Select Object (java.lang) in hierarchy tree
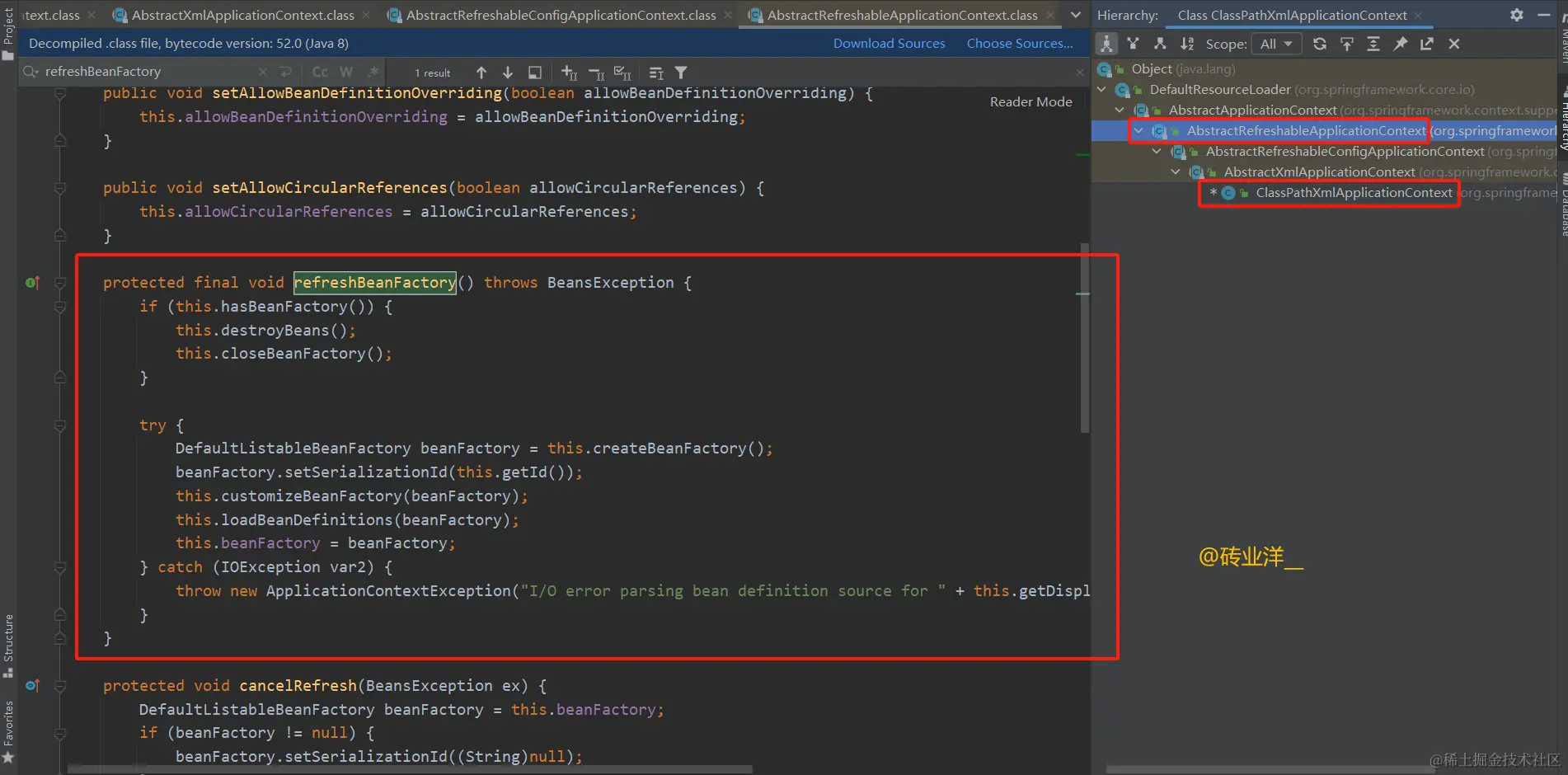Viewport: 1568px width, 775px height. tap(1182, 68)
